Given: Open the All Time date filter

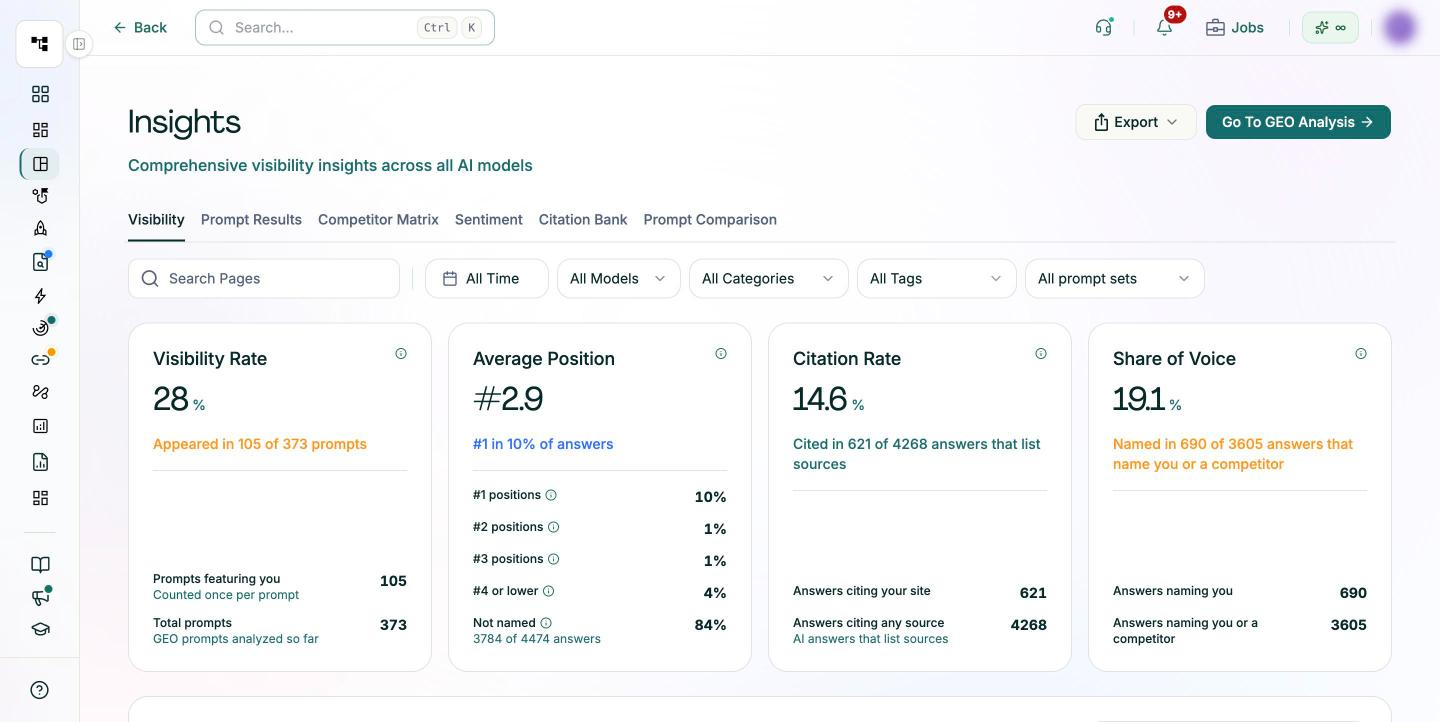Looking at the screenshot, I should 487,278.
